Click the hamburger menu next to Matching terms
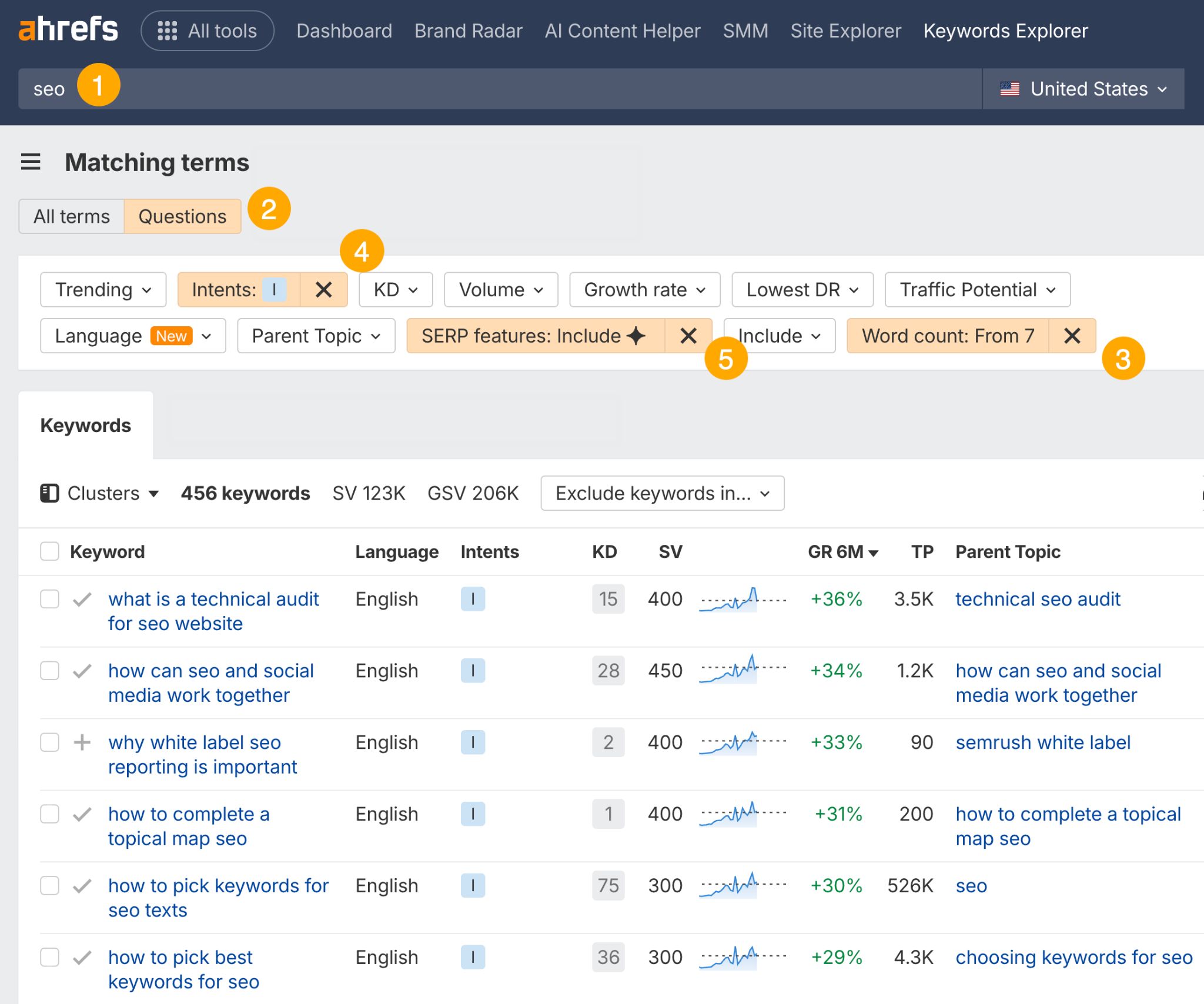The height and width of the screenshot is (1004, 1204). click(x=30, y=163)
